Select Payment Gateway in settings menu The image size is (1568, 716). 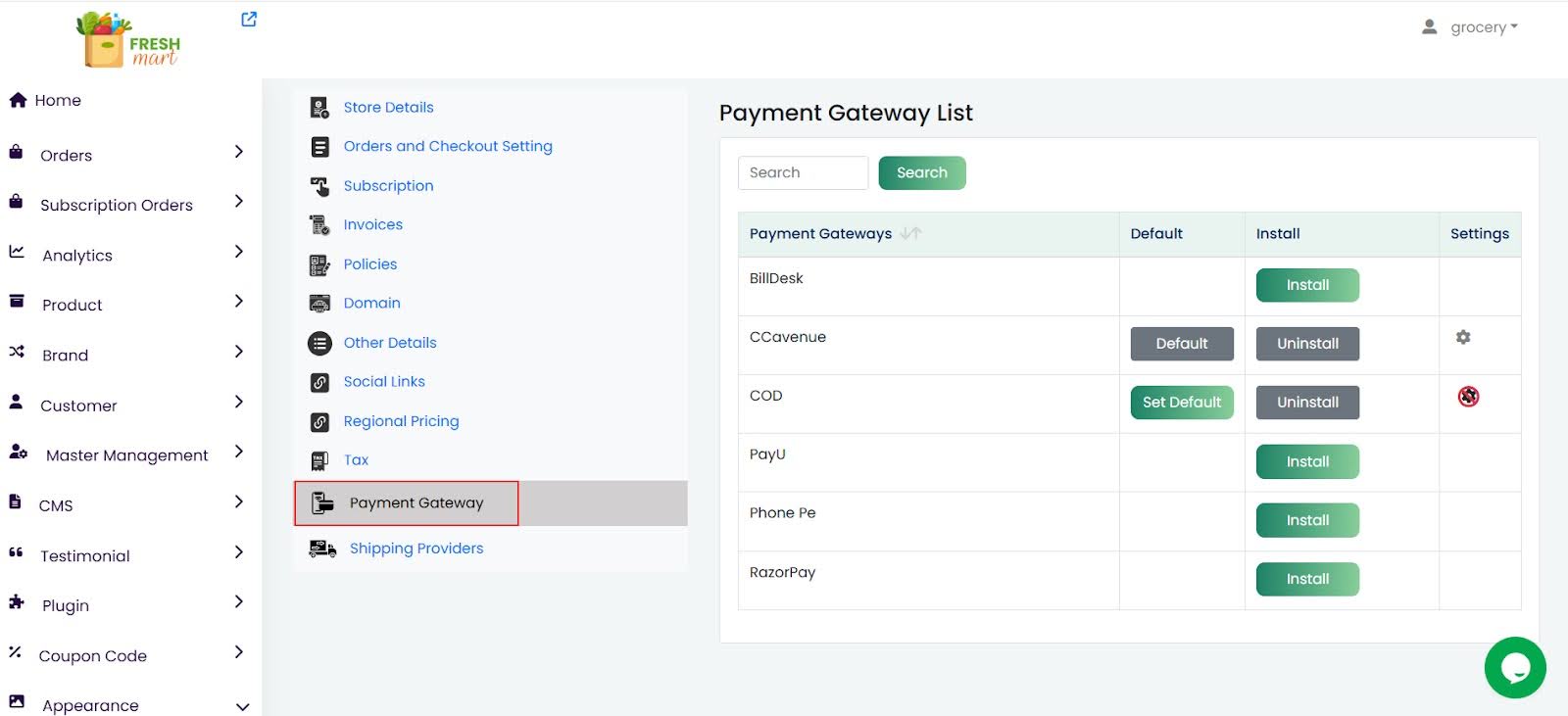(x=416, y=503)
